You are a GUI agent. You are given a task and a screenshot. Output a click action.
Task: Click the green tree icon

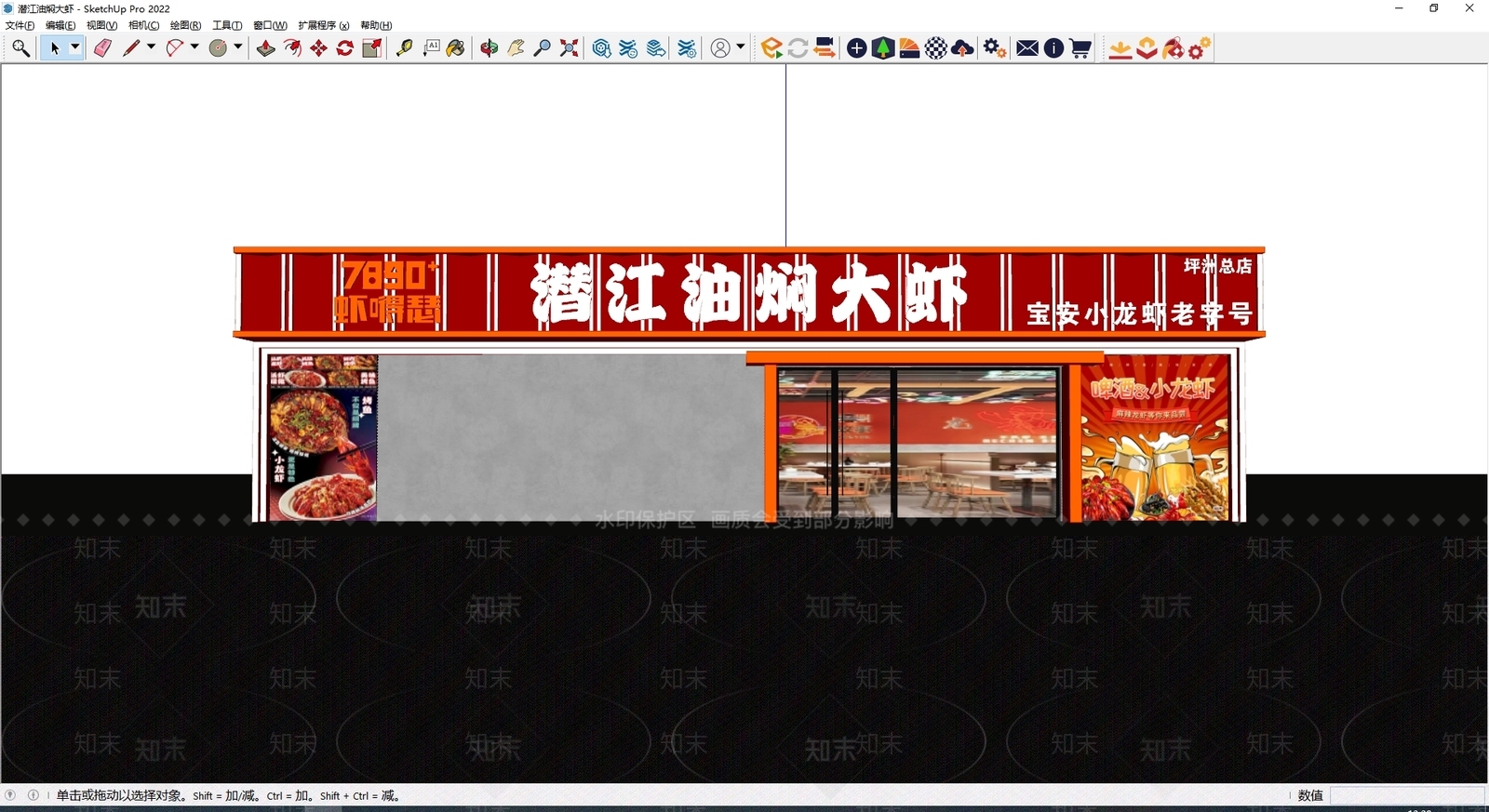click(x=883, y=48)
